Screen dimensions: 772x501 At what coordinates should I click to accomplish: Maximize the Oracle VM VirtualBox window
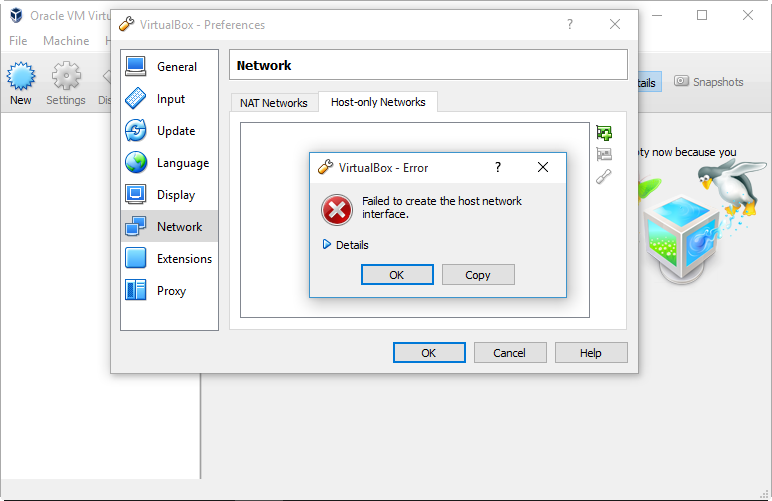702,15
